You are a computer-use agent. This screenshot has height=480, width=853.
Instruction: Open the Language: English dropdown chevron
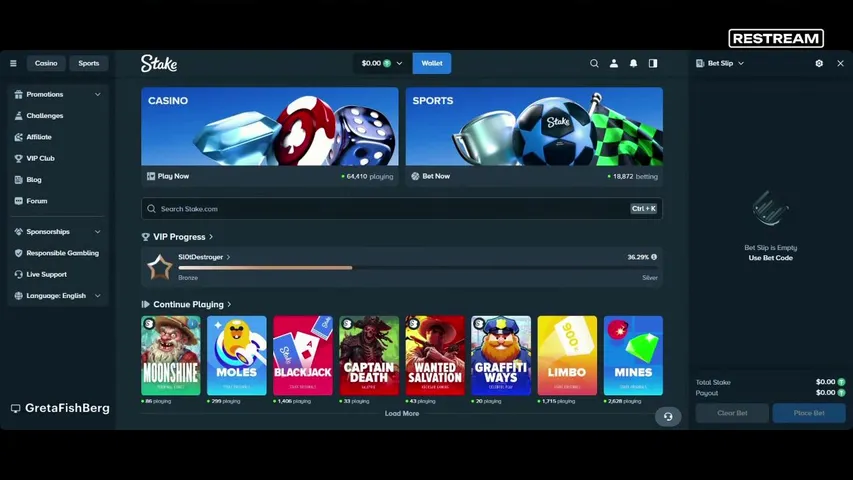click(x=97, y=296)
